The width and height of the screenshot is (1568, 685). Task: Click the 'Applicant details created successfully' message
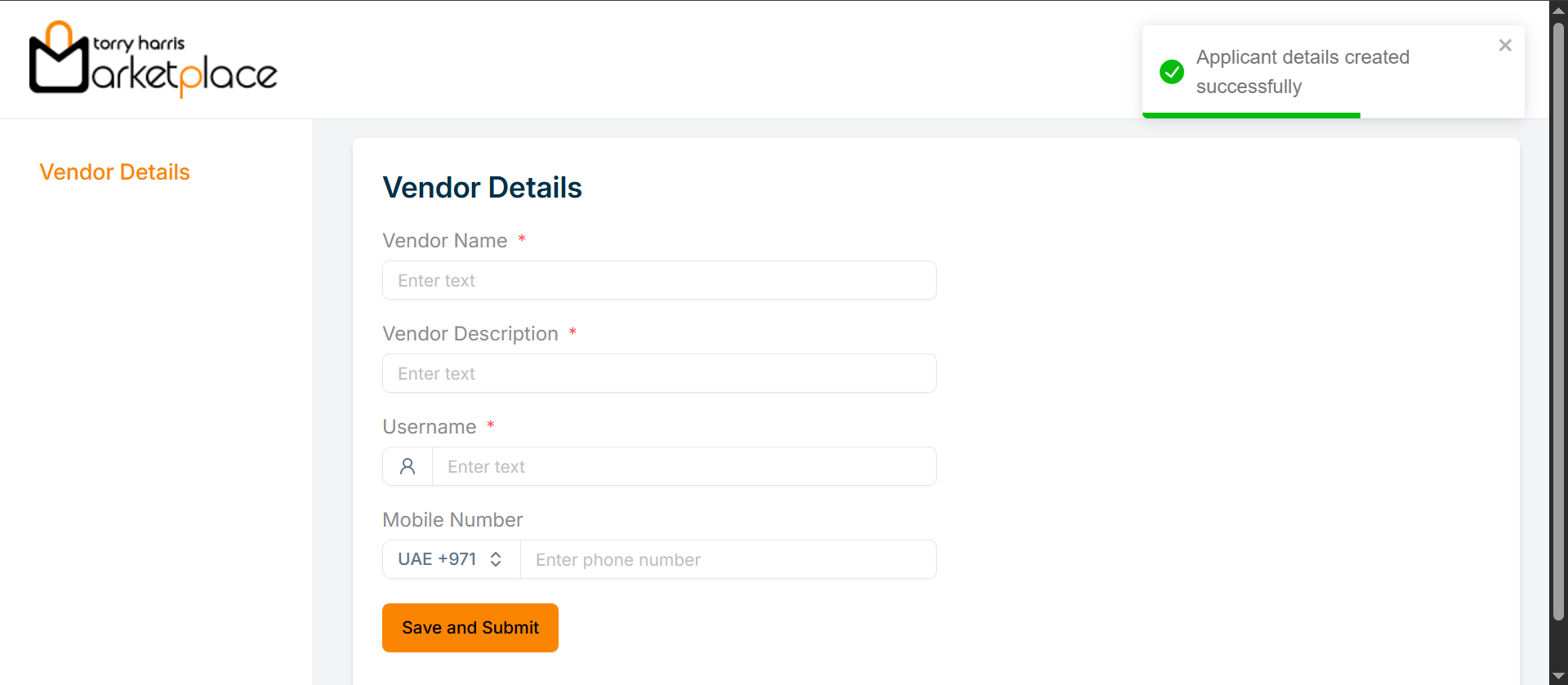pyautogui.click(x=1303, y=72)
